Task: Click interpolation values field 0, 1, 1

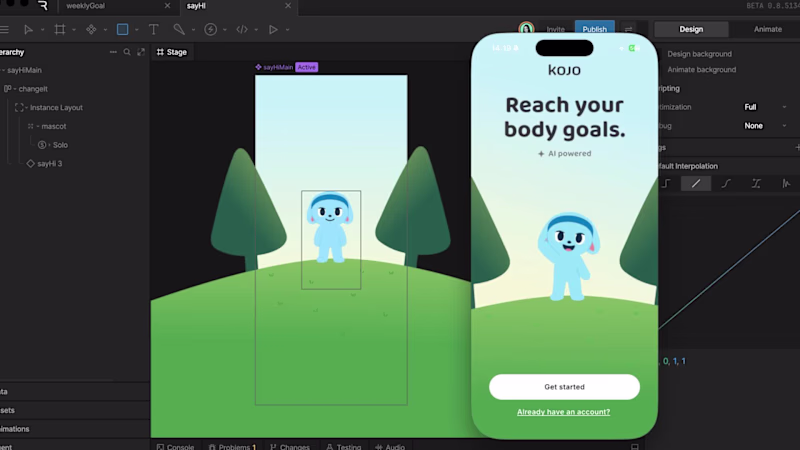Action: [674, 361]
